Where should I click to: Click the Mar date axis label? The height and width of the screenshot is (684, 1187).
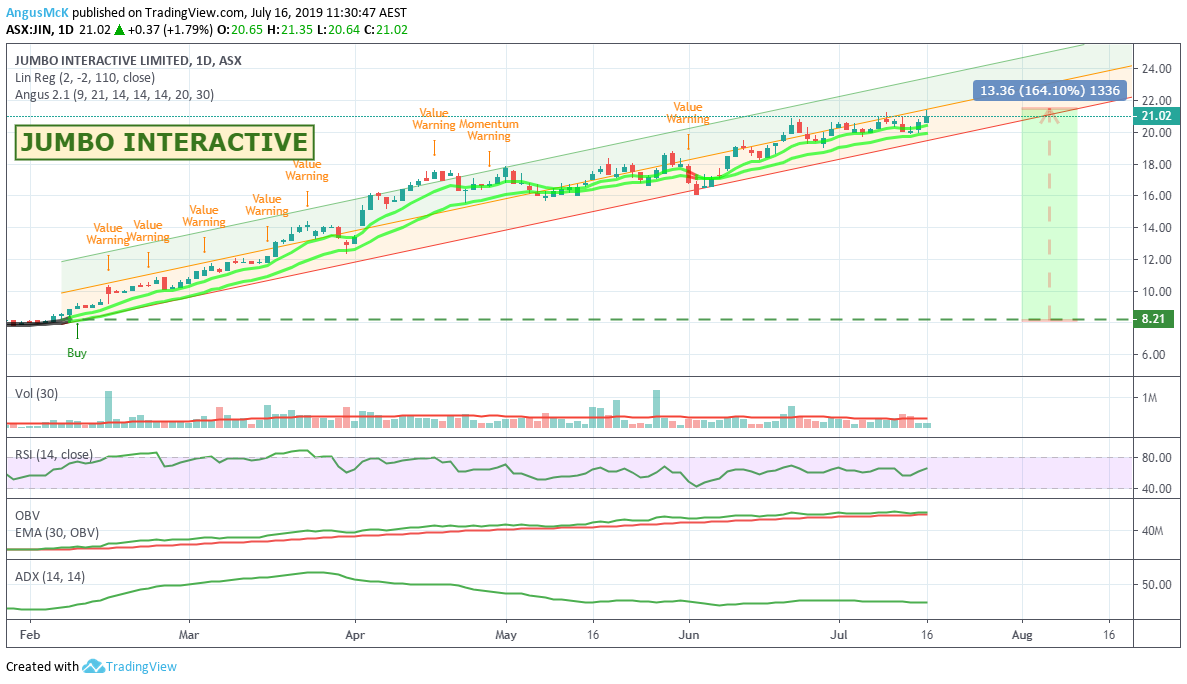188,635
